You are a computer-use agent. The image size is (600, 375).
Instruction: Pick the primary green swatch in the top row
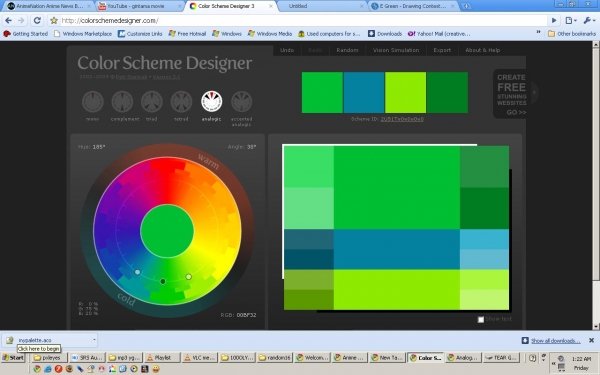coord(322,93)
